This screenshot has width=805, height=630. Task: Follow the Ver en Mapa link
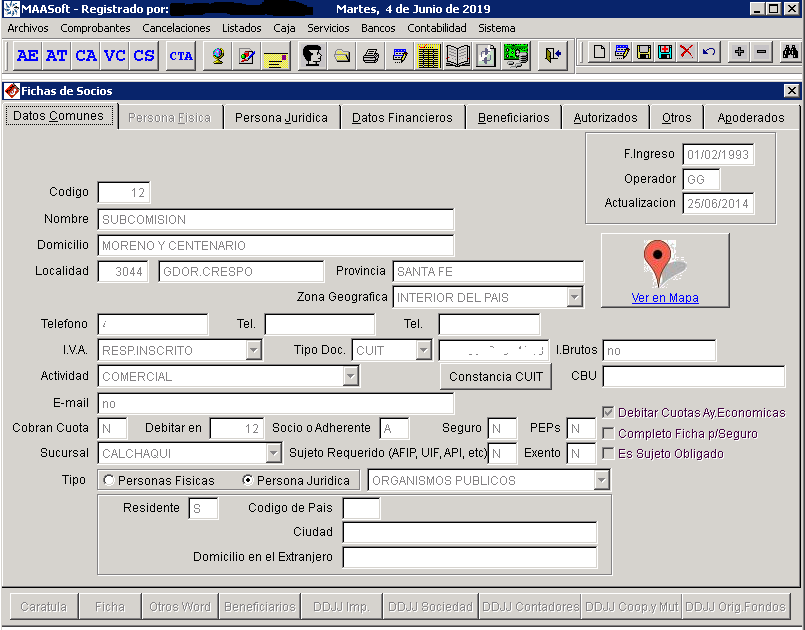point(665,297)
